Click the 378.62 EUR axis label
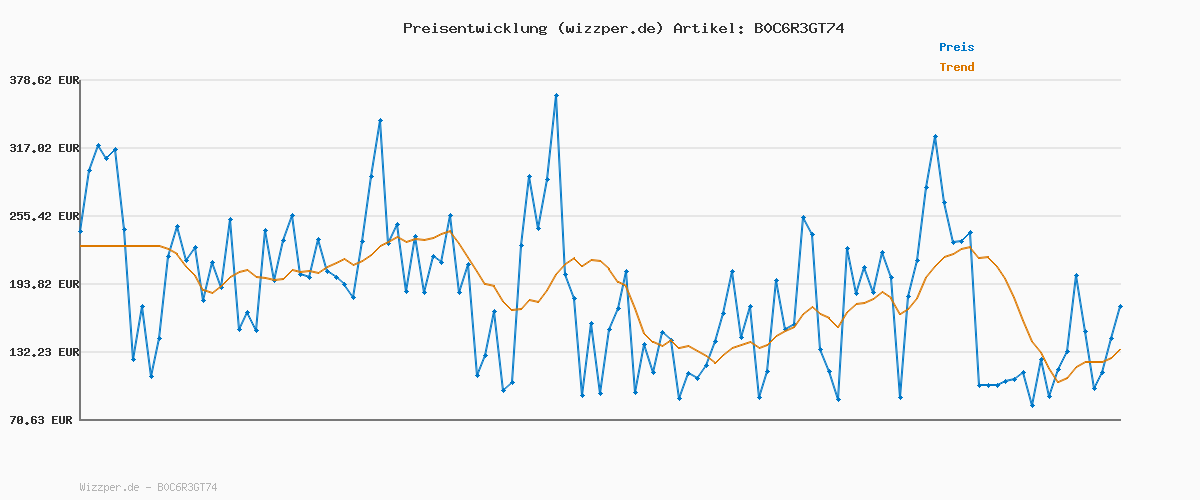This screenshot has width=1200, height=500. click(x=43, y=80)
